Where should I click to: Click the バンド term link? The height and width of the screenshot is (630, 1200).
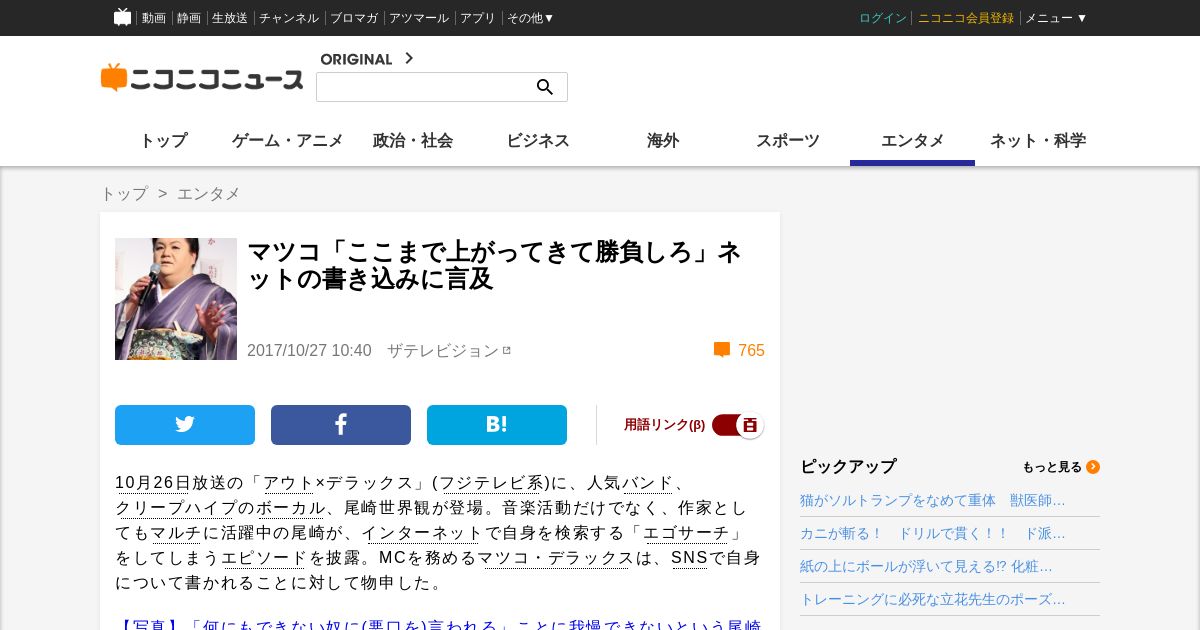648,483
